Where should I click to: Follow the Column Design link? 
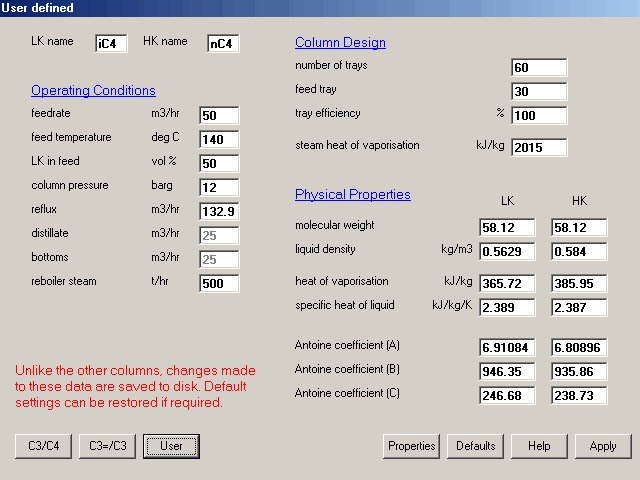(340, 43)
